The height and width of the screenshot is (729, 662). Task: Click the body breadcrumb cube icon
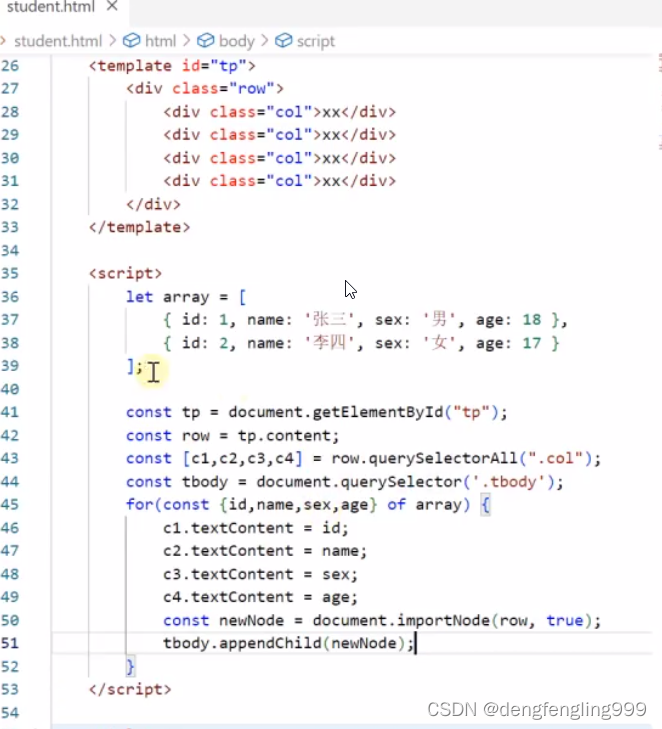click(x=205, y=41)
